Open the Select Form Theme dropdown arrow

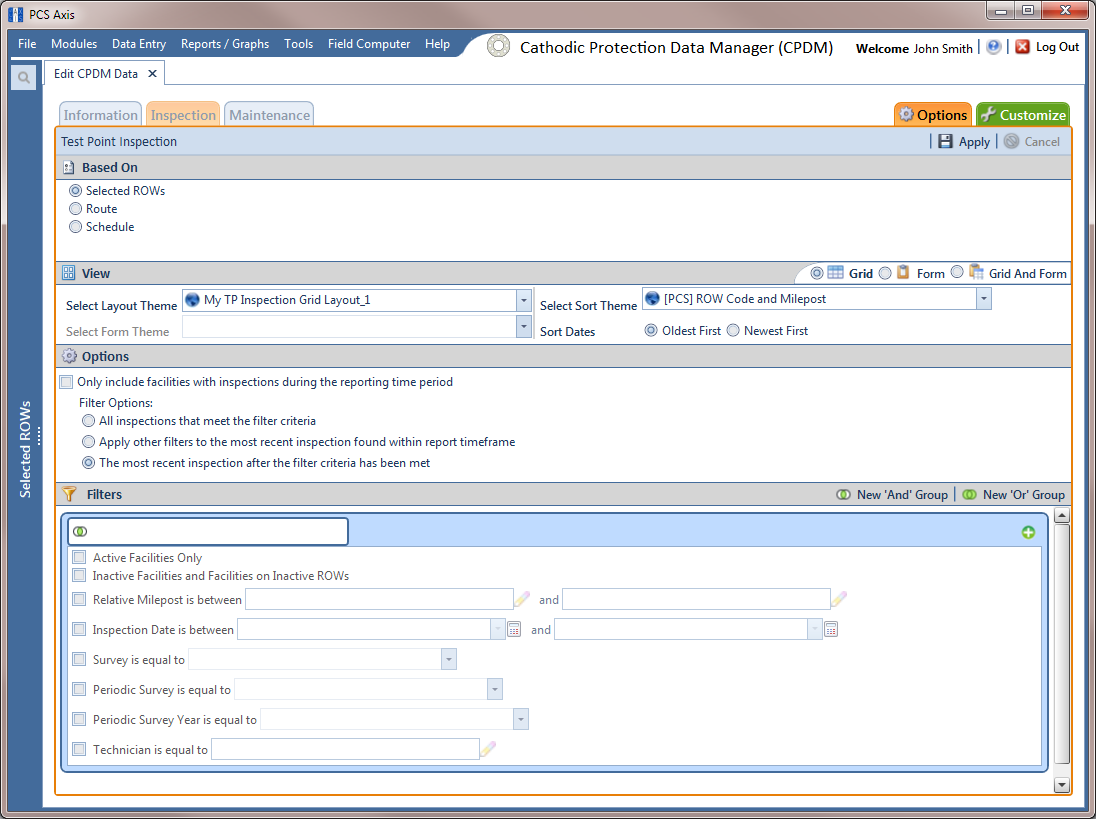click(524, 326)
